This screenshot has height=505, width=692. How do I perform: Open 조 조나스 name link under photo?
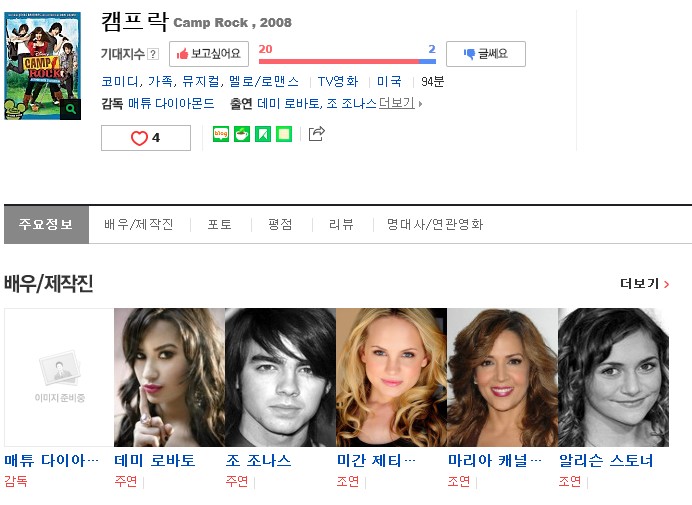point(259,460)
